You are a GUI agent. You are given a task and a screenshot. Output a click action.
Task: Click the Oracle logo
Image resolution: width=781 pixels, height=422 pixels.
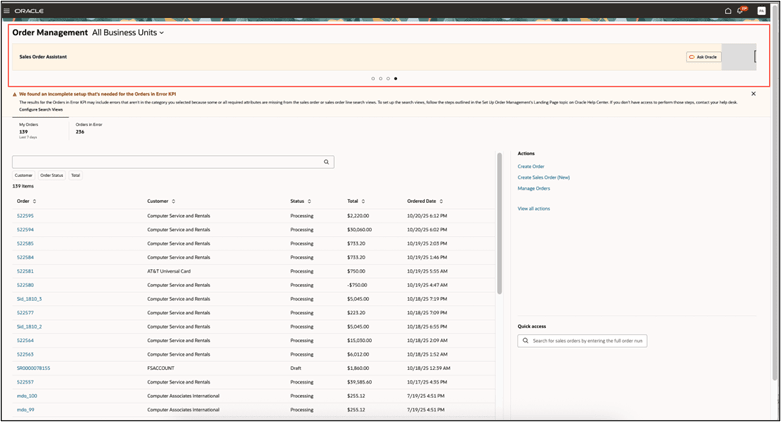click(29, 10)
